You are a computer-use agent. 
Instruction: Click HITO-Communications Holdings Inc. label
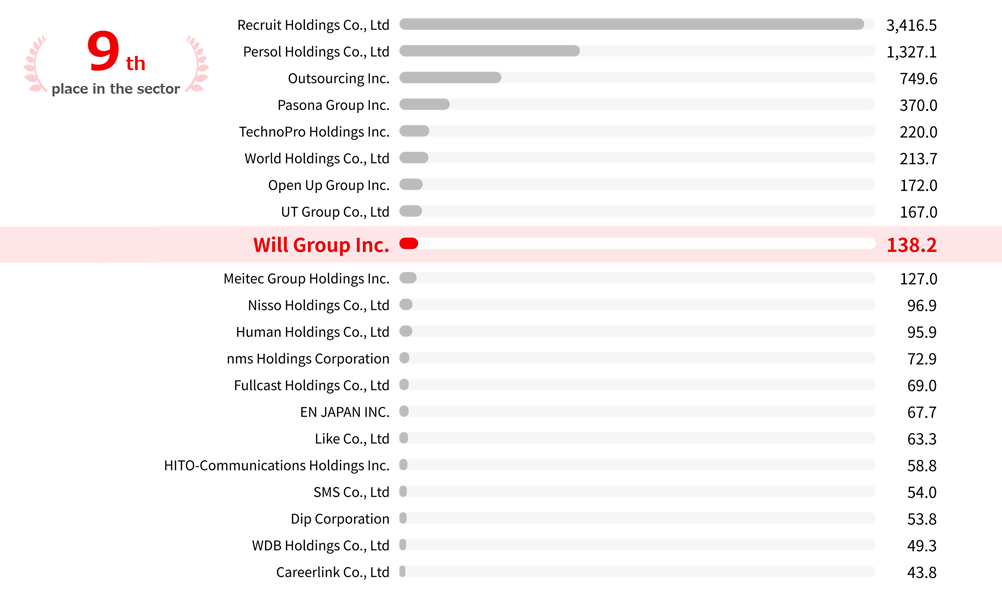tap(277, 466)
